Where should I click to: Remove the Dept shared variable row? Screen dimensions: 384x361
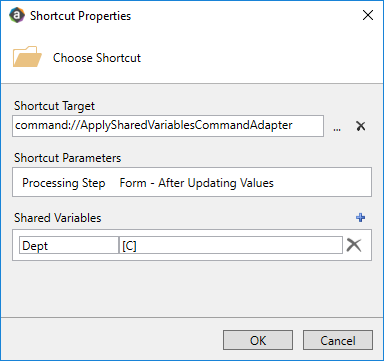coord(354,245)
